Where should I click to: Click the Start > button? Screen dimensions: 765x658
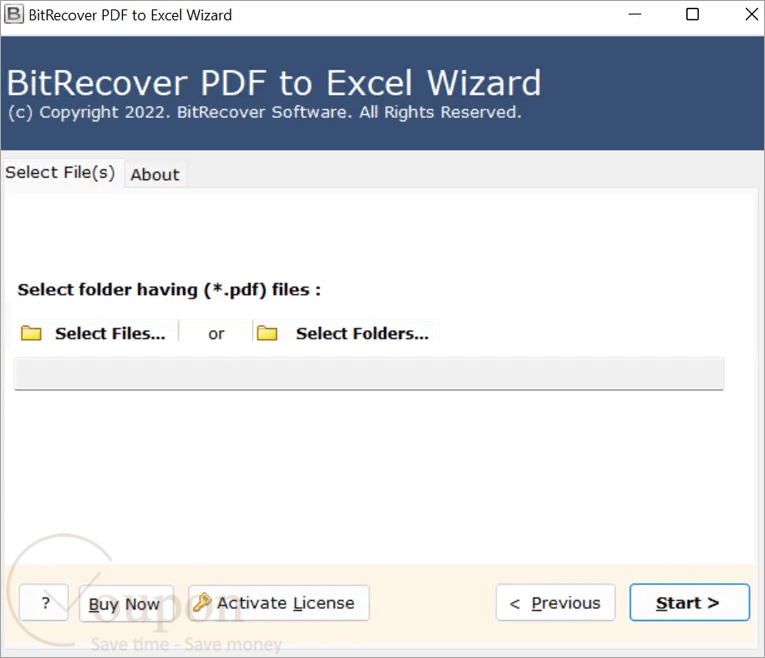pos(689,603)
